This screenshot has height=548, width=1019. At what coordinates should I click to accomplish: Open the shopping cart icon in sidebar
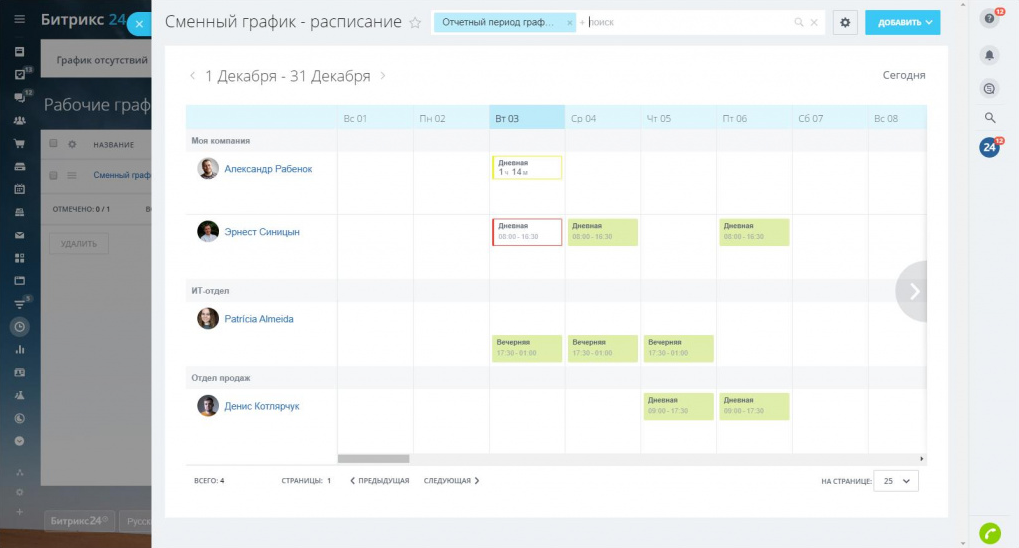tap(19, 144)
